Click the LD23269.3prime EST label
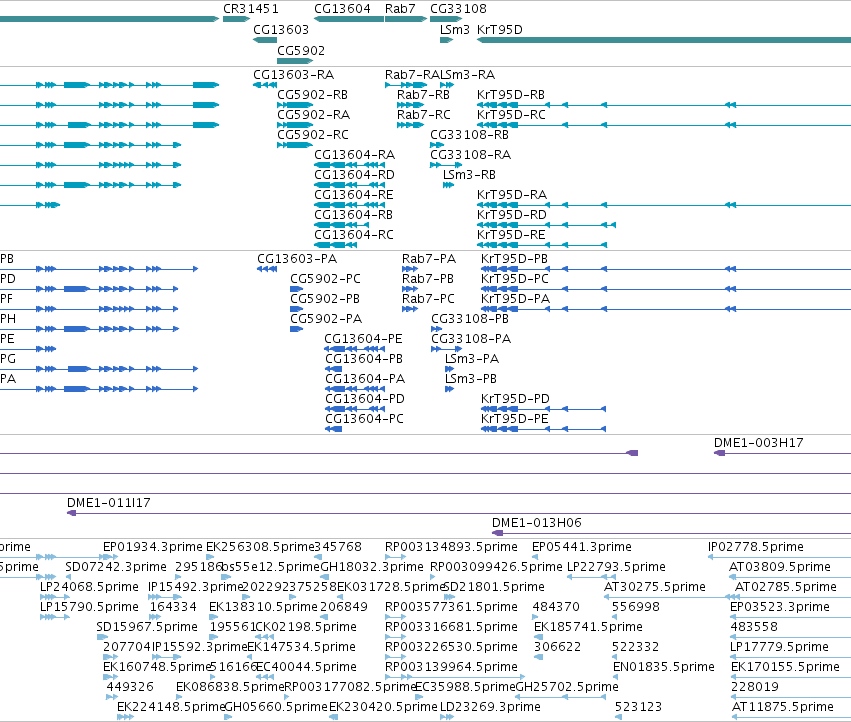Screen dimensions: 851x722 490,706
